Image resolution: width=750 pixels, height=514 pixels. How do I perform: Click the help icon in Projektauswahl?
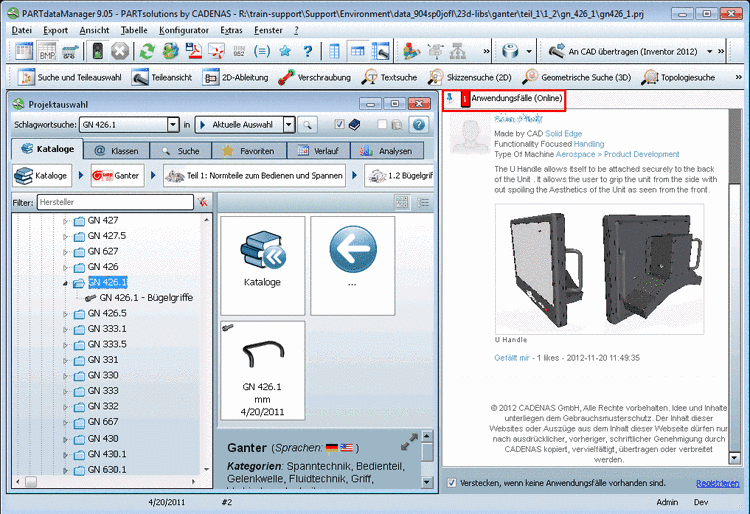pos(419,125)
